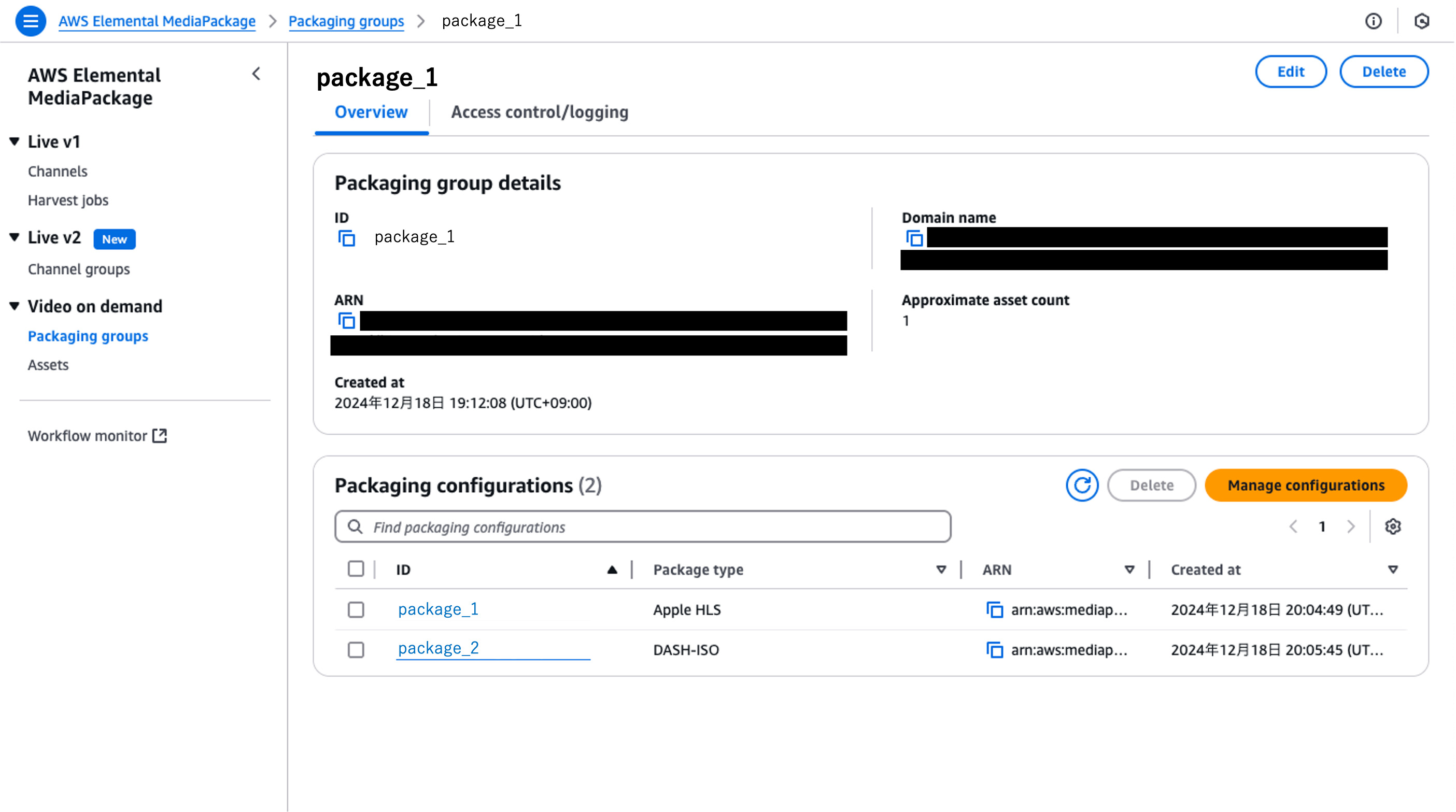
Task: Sort table by ID column arrow
Action: 612,569
